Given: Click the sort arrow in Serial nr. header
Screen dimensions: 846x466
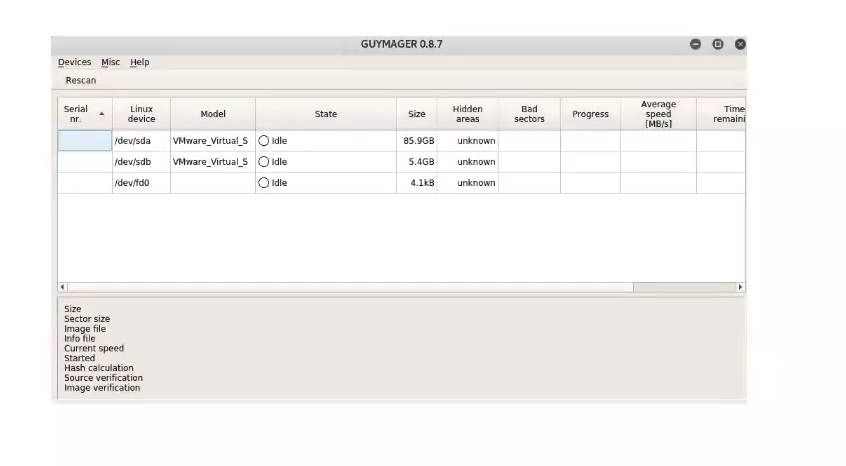Looking at the screenshot, I should (101, 114).
